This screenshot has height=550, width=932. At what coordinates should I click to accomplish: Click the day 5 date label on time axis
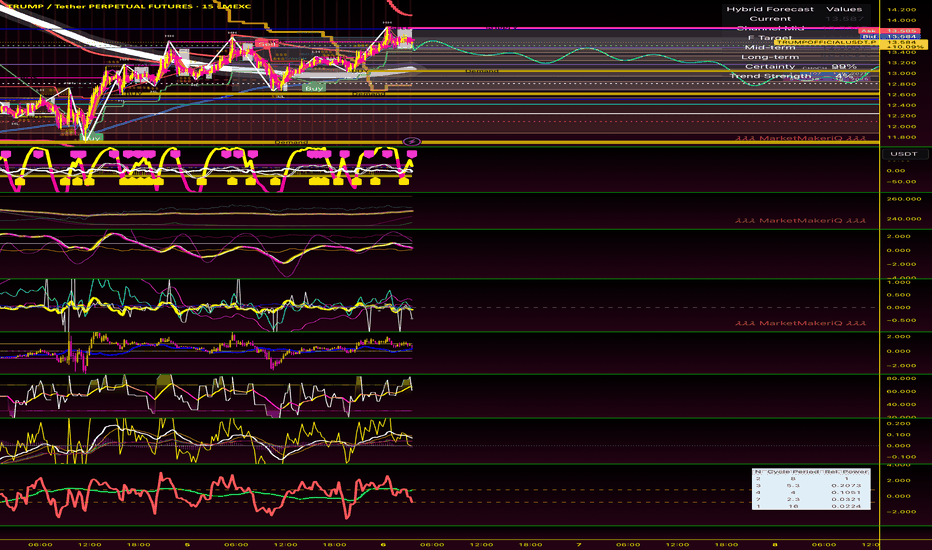point(187,545)
